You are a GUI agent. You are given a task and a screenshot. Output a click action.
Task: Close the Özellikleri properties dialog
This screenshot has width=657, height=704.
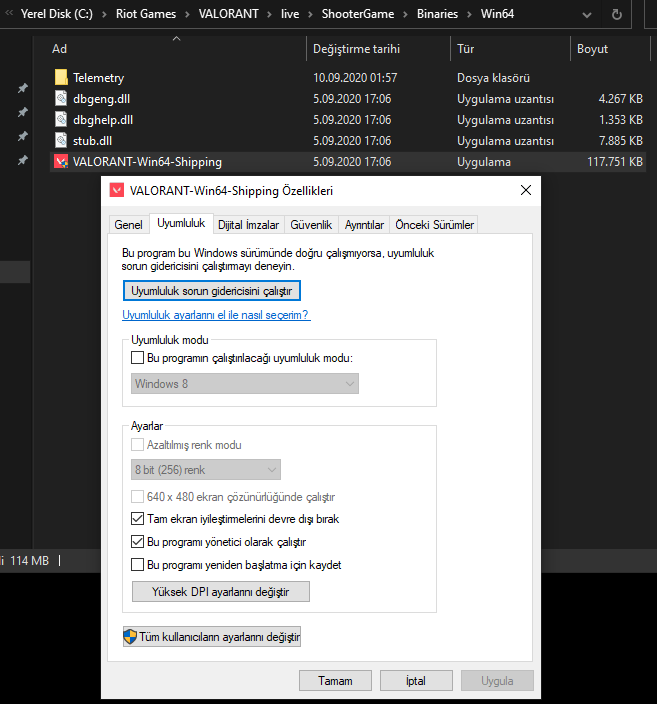pos(526,190)
